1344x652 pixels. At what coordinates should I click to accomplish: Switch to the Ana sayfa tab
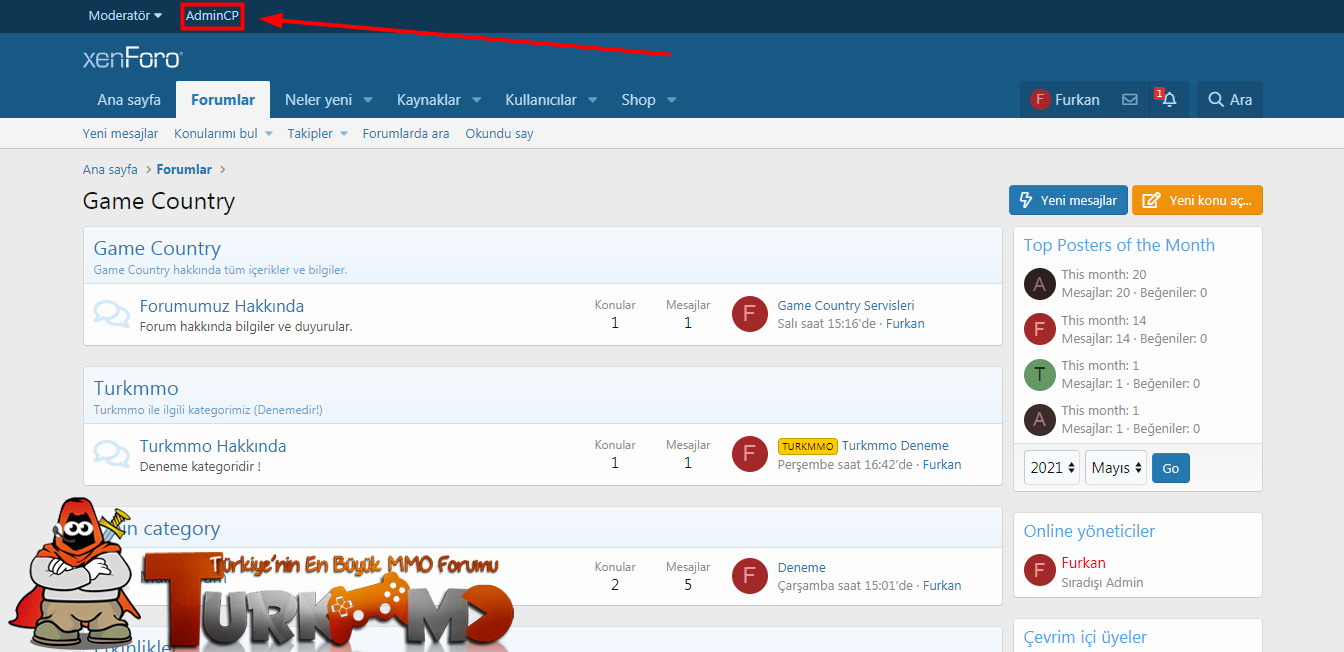point(129,100)
